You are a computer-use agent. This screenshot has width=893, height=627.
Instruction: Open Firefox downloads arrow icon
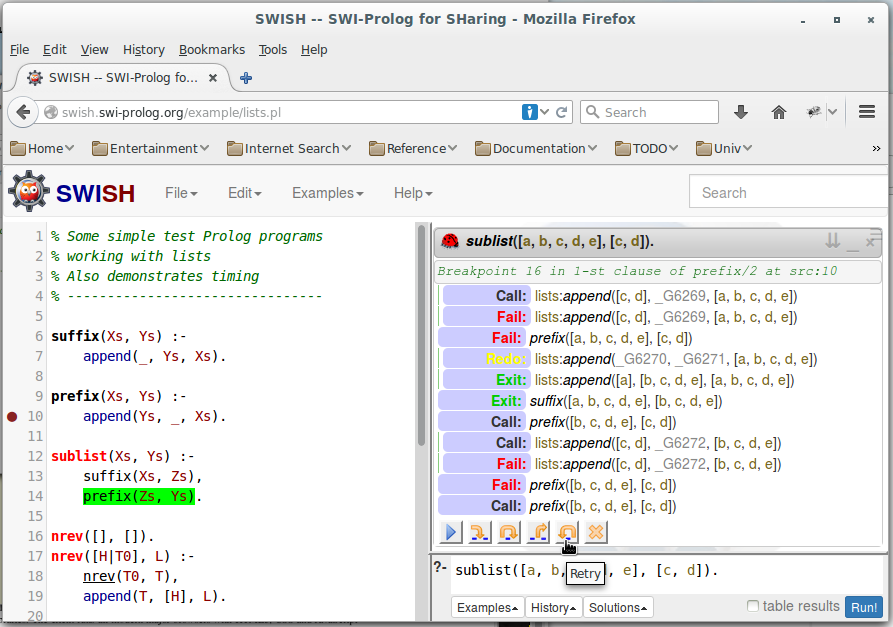point(741,112)
